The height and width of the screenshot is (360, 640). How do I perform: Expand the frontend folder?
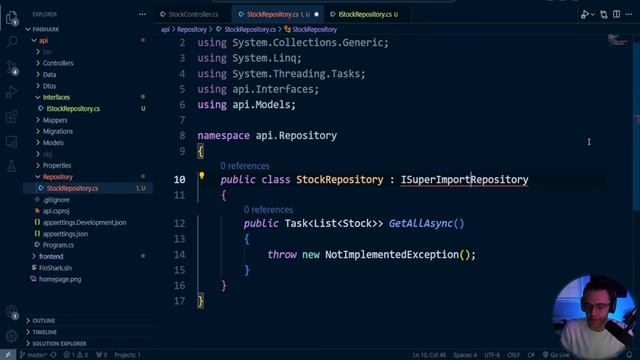tap(51, 256)
